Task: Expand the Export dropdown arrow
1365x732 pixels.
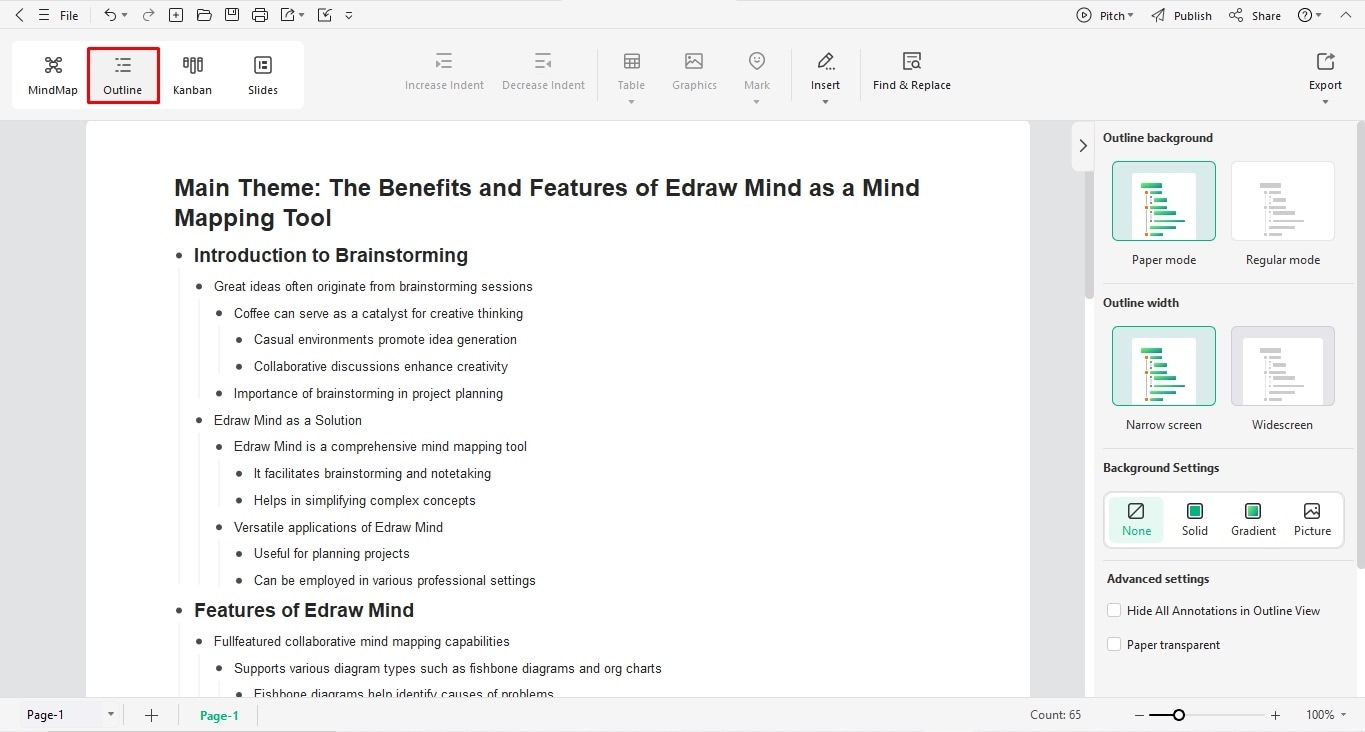Action: pyautogui.click(x=1326, y=102)
